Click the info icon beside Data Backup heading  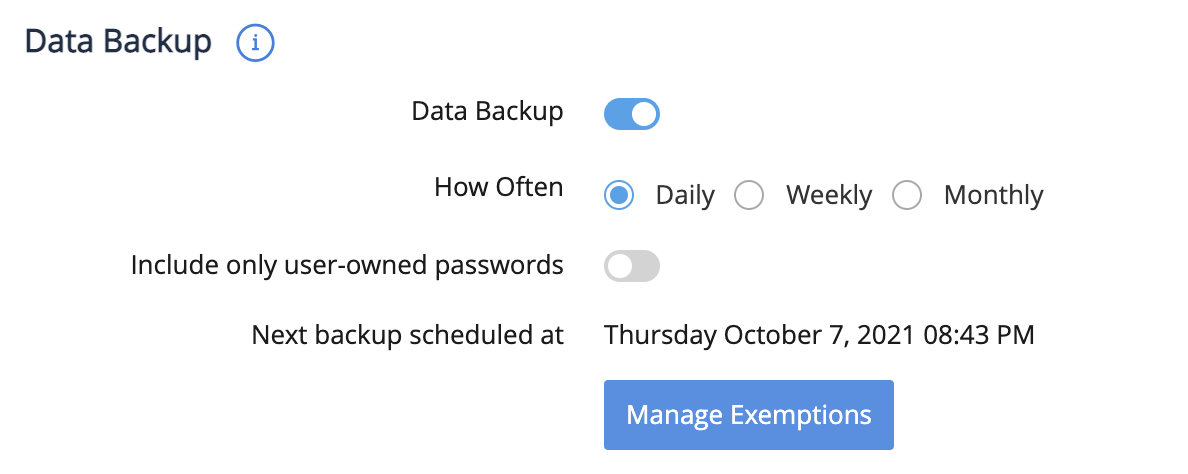tap(255, 43)
